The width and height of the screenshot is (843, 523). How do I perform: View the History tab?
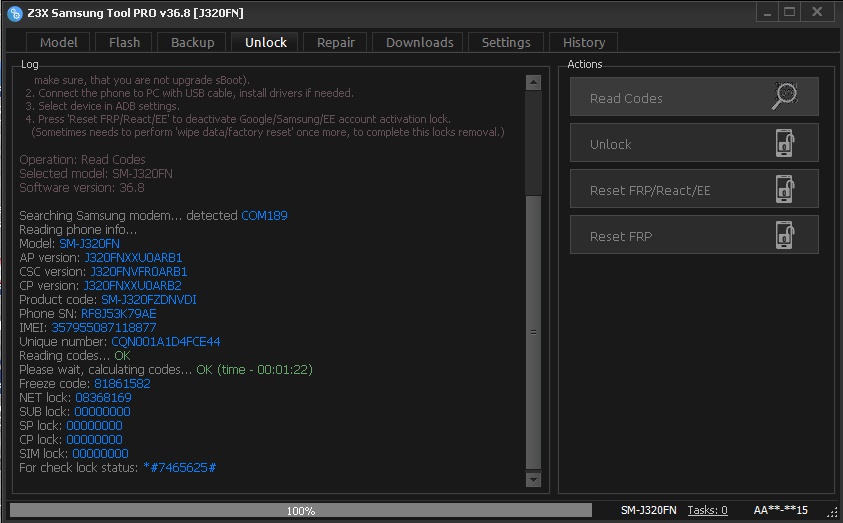coord(584,42)
